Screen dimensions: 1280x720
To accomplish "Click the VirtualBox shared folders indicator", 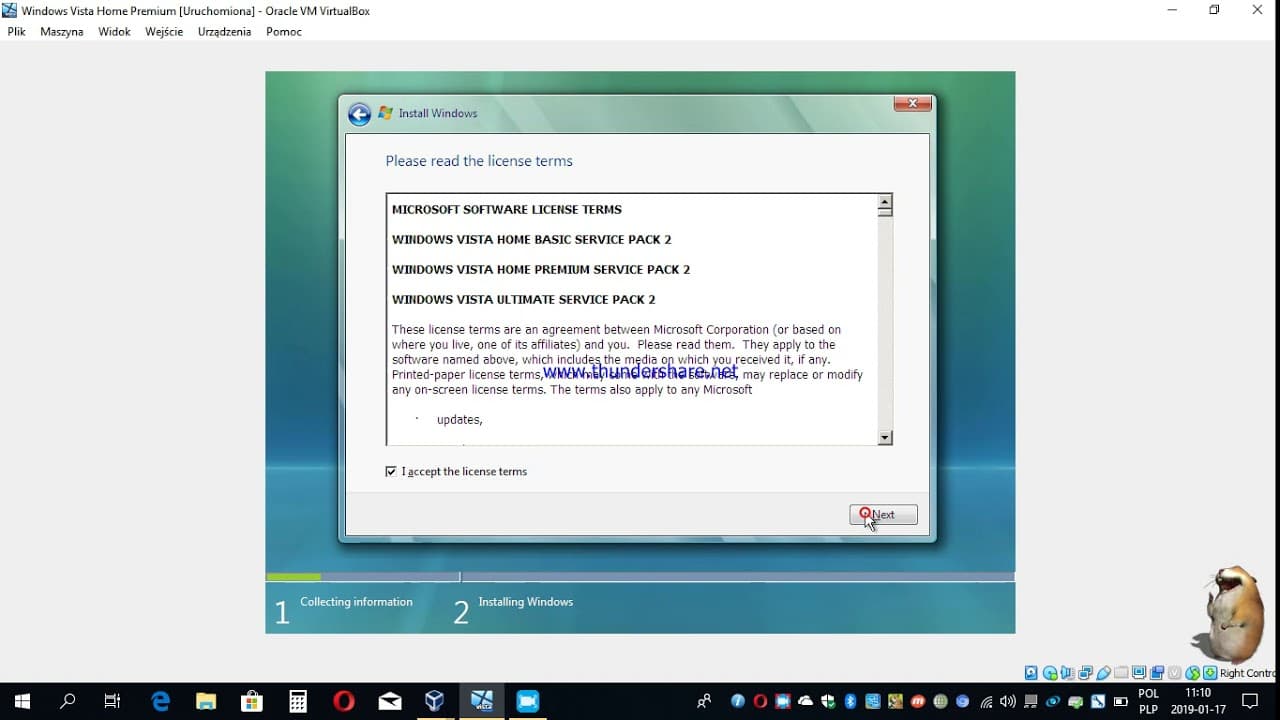I will click(1121, 673).
